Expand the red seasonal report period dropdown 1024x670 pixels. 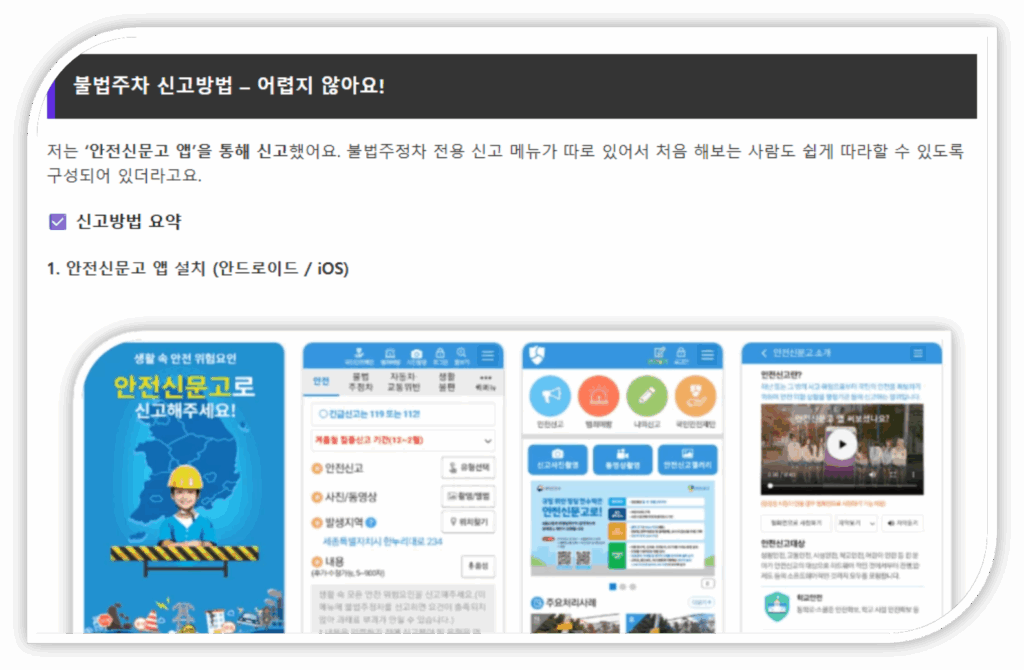point(402,440)
